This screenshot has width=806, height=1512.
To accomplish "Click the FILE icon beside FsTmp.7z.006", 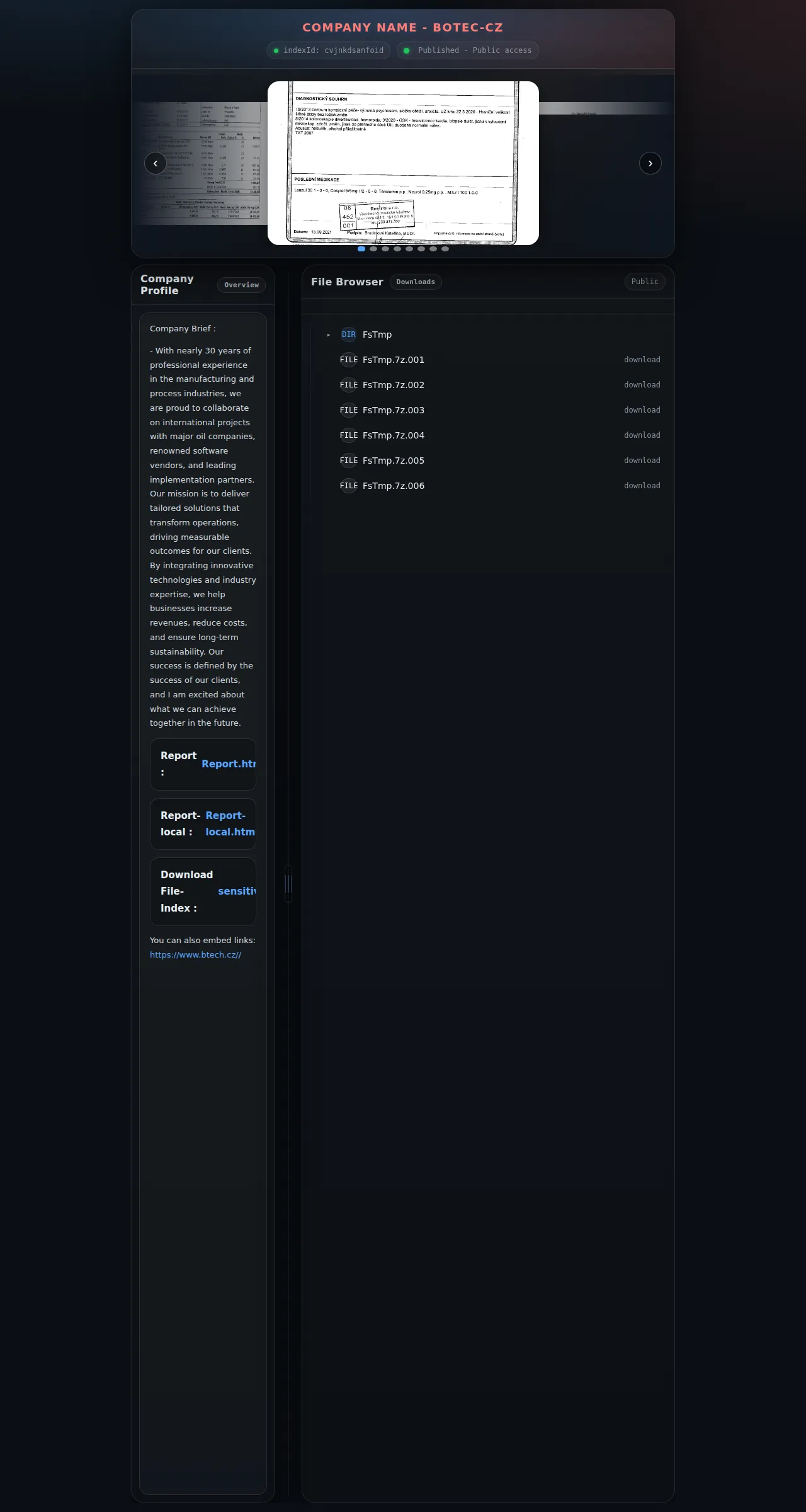I will tap(349, 486).
